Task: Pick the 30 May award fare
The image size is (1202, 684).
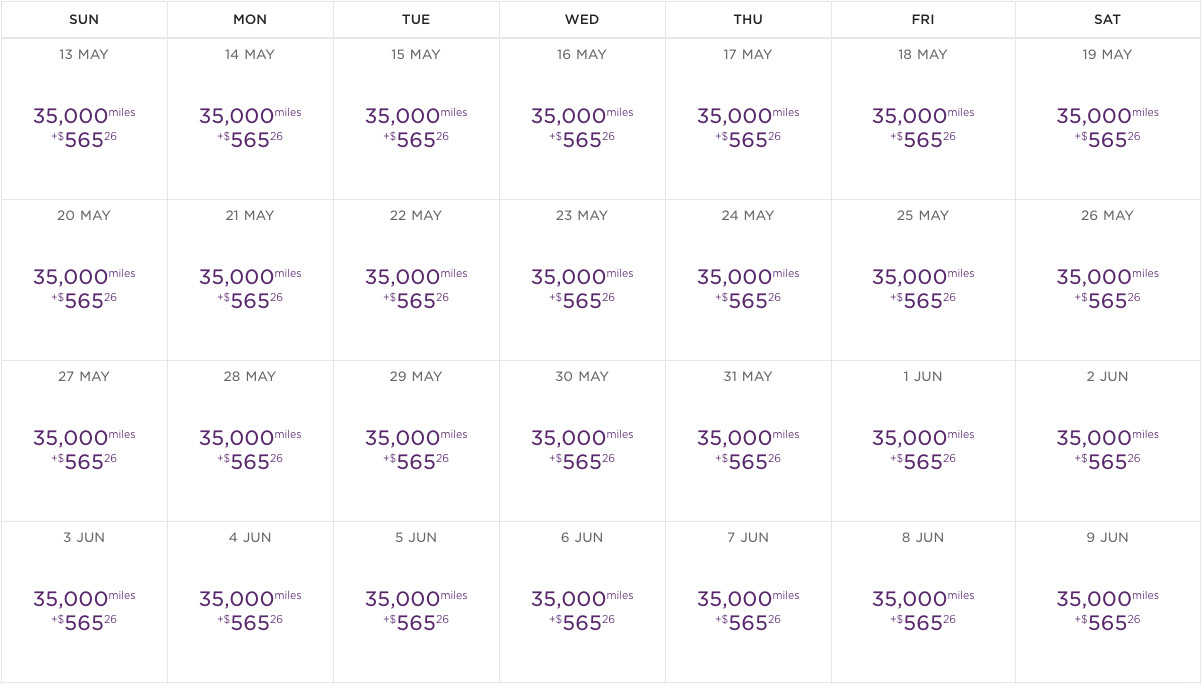Action: point(582,449)
